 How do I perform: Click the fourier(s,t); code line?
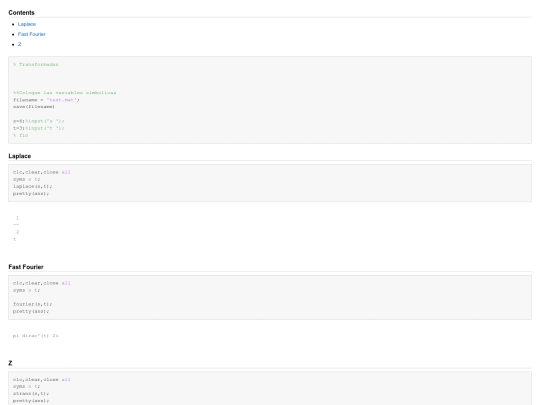33,304
